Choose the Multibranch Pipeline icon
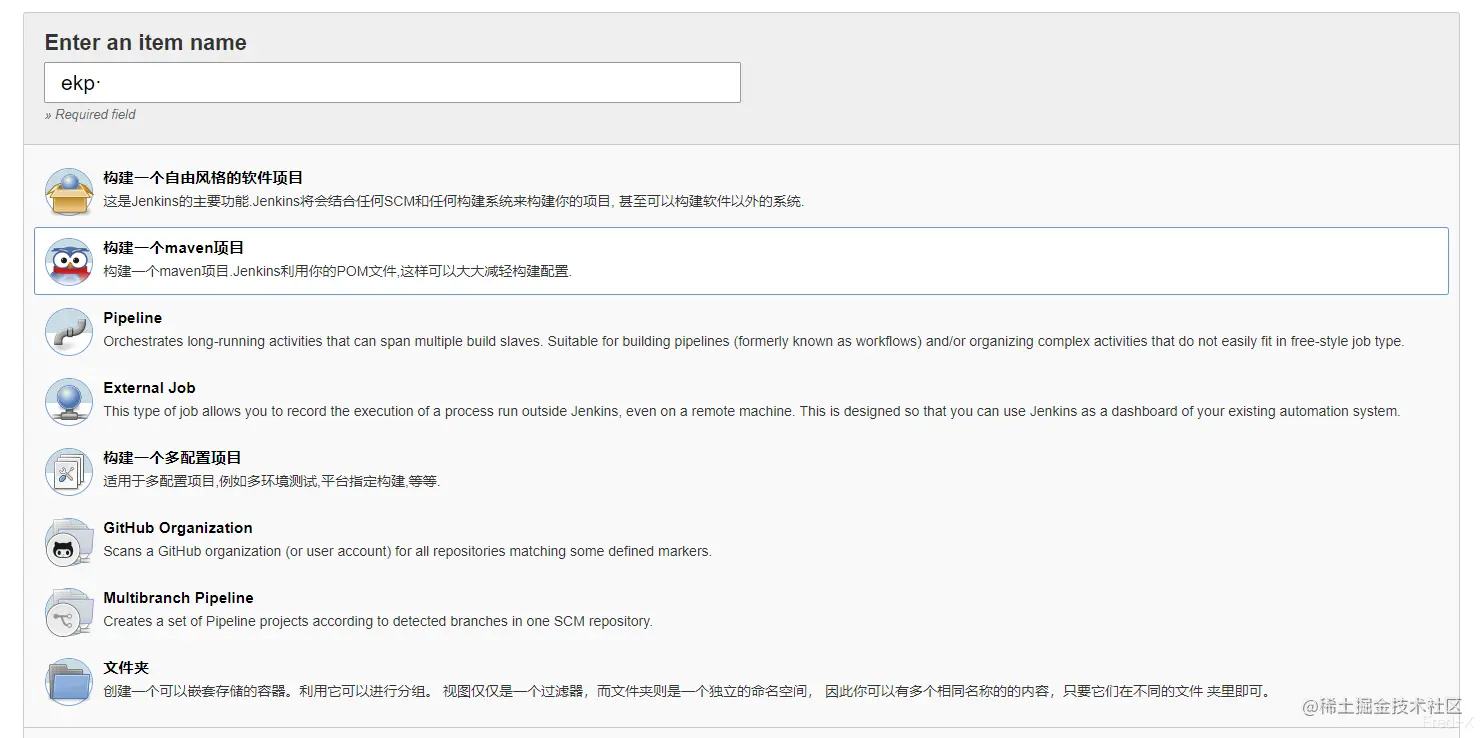This screenshot has height=738, width=1484. click(69, 612)
